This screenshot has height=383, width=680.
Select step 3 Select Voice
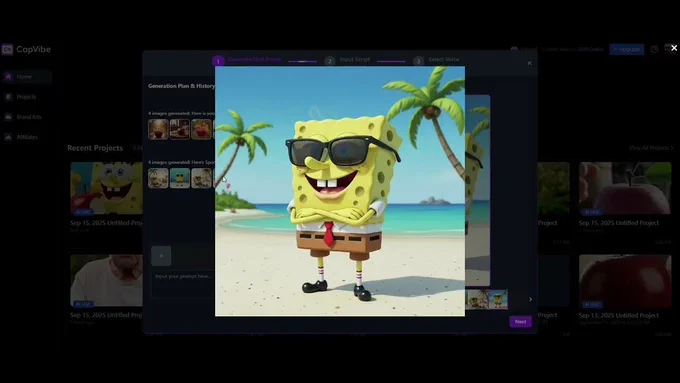[436, 60]
